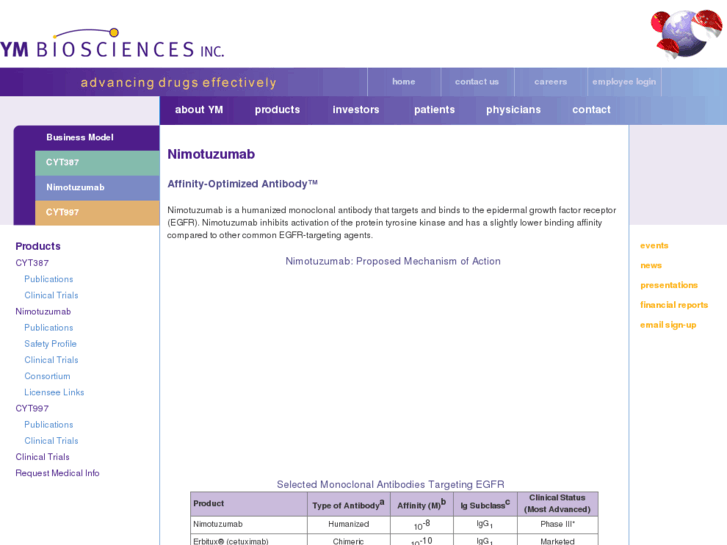The width and height of the screenshot is (727, 545).
Task: Open the events link
Action: [654, 246]
